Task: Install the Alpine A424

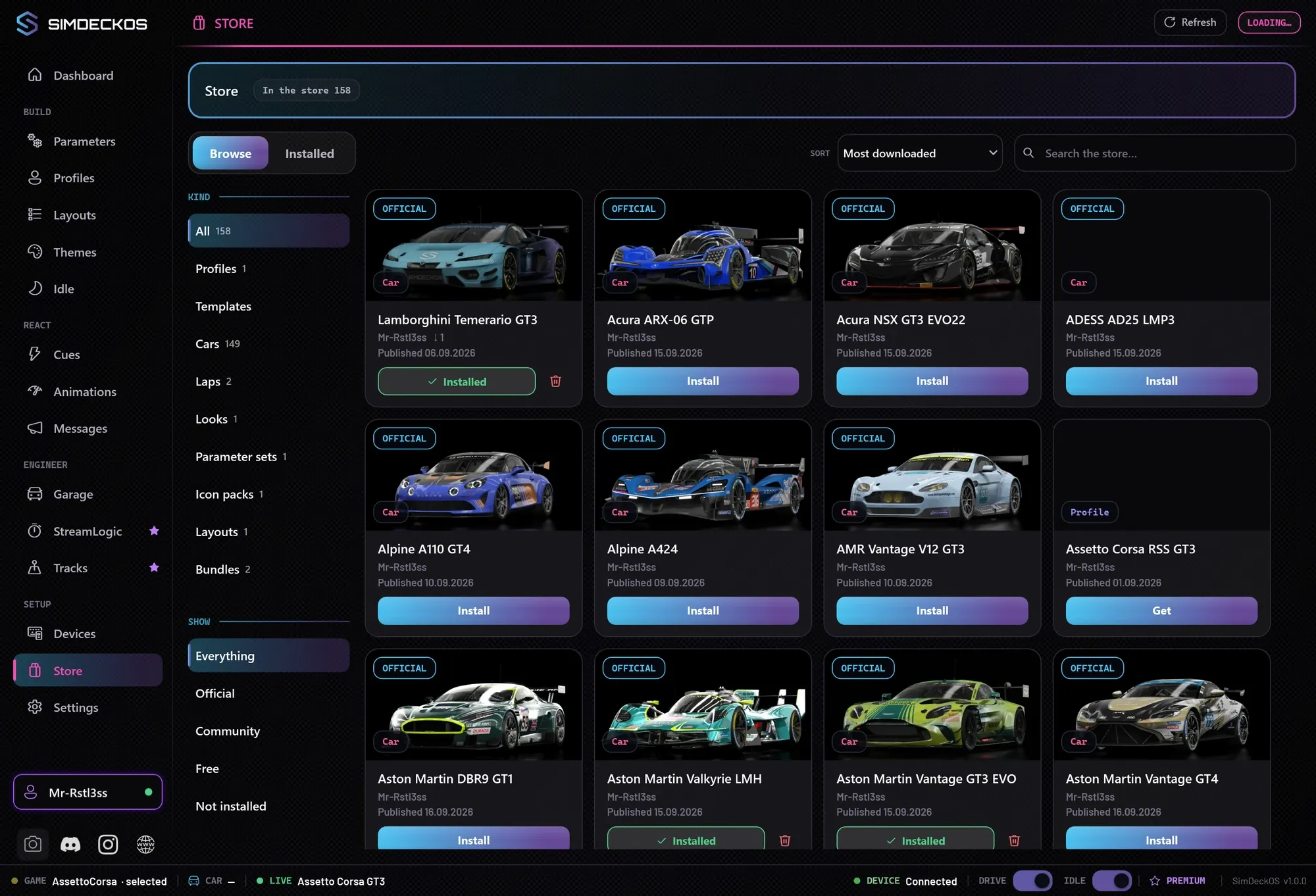Action: 703,610
